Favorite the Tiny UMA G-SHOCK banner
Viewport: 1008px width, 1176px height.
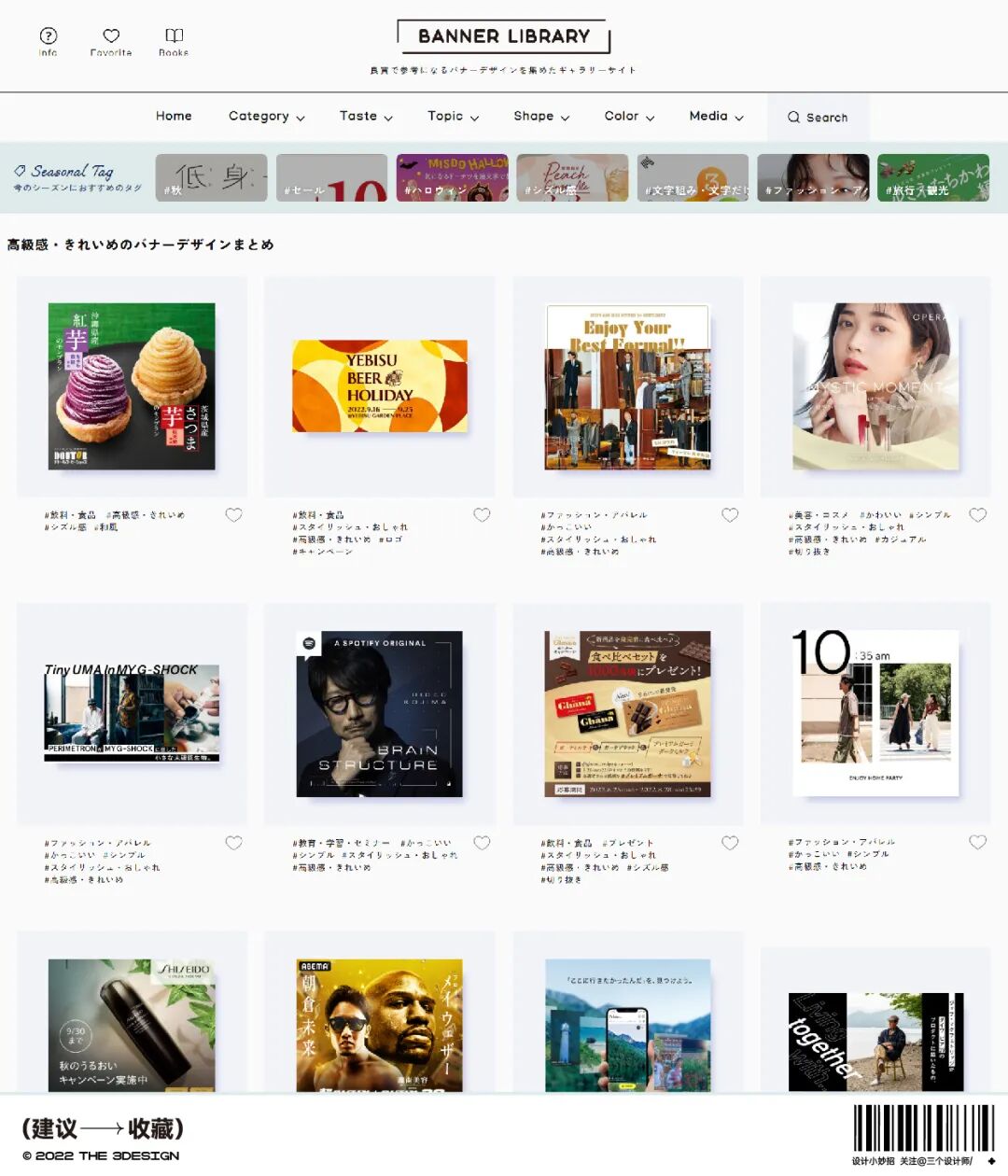point(234,843)
